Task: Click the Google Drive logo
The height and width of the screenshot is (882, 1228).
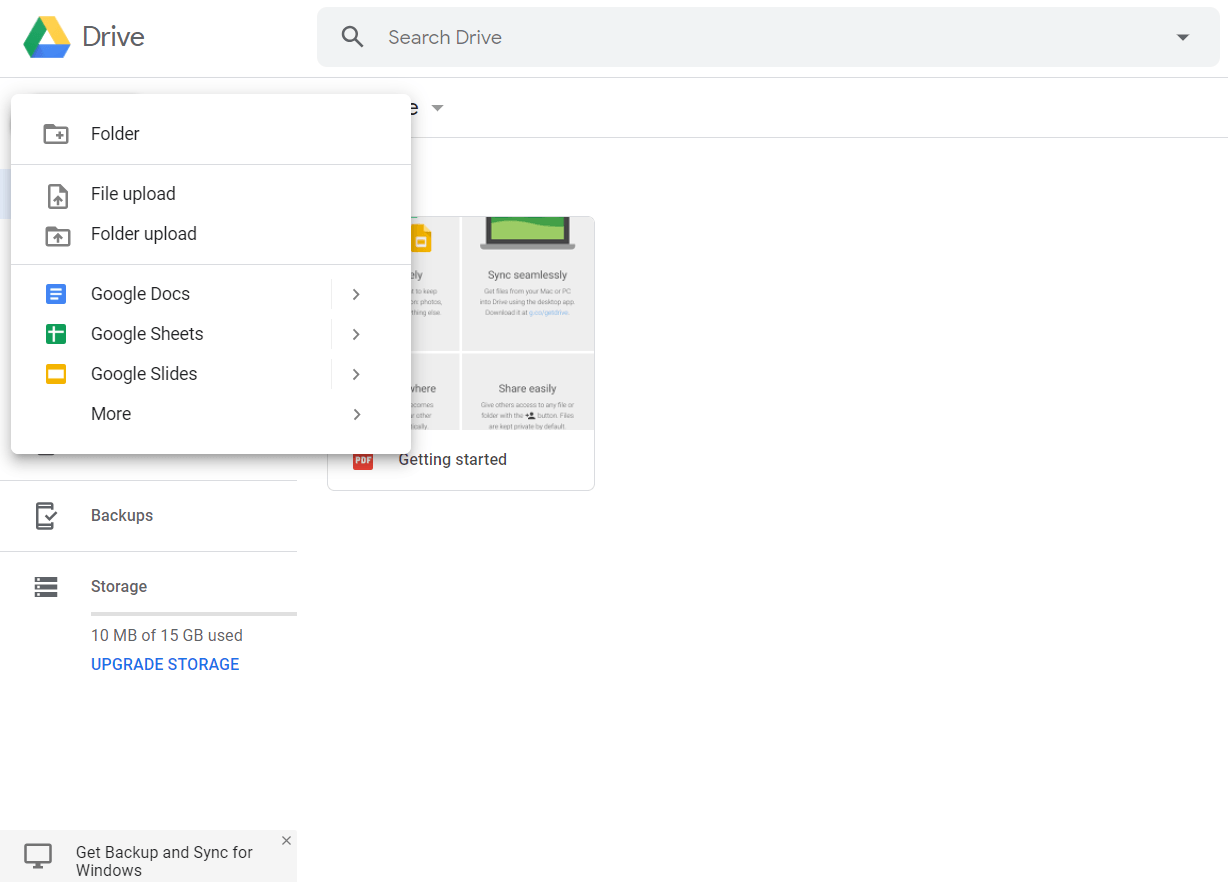Action: (47, 37)
